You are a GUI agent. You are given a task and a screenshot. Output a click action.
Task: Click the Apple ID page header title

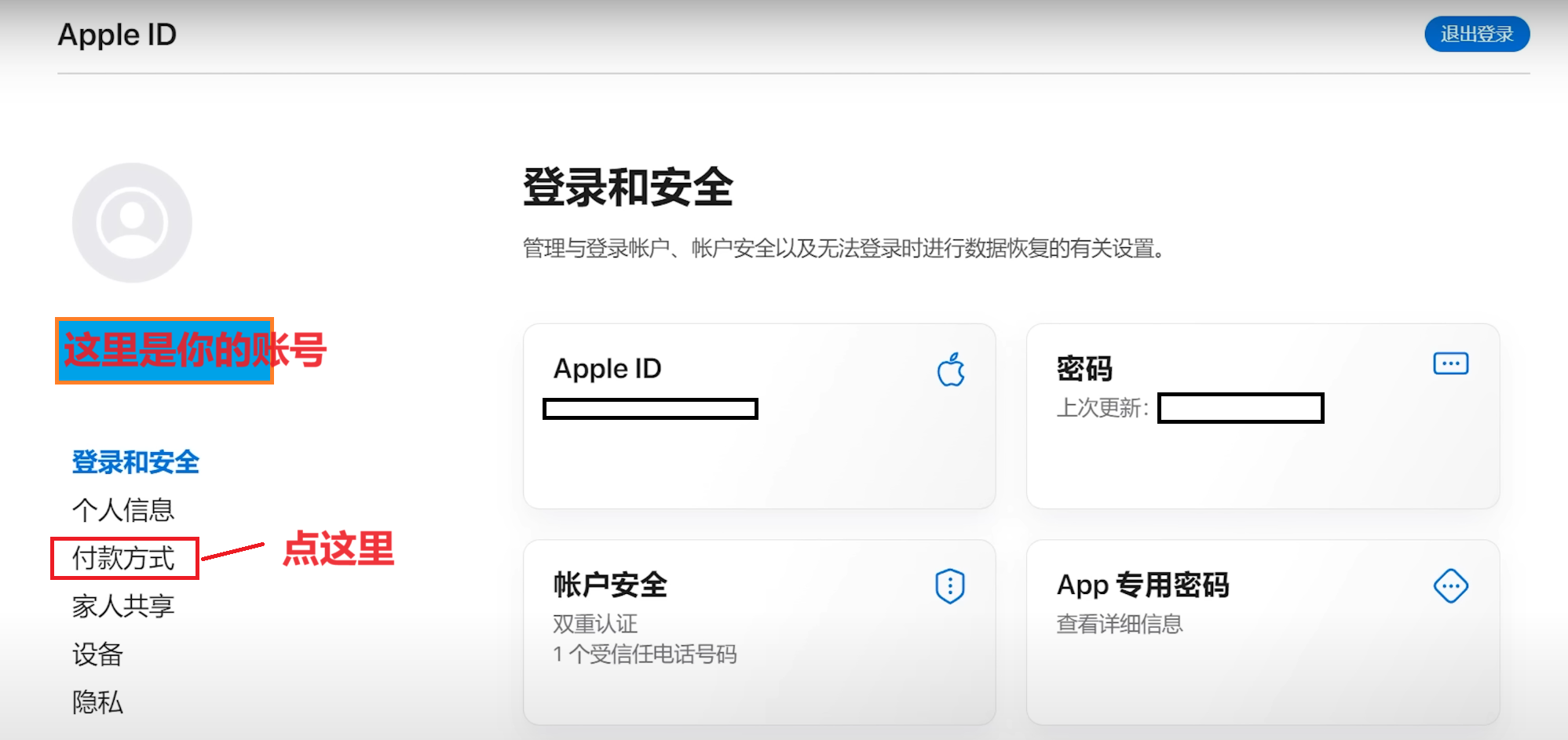pos(117,35)
